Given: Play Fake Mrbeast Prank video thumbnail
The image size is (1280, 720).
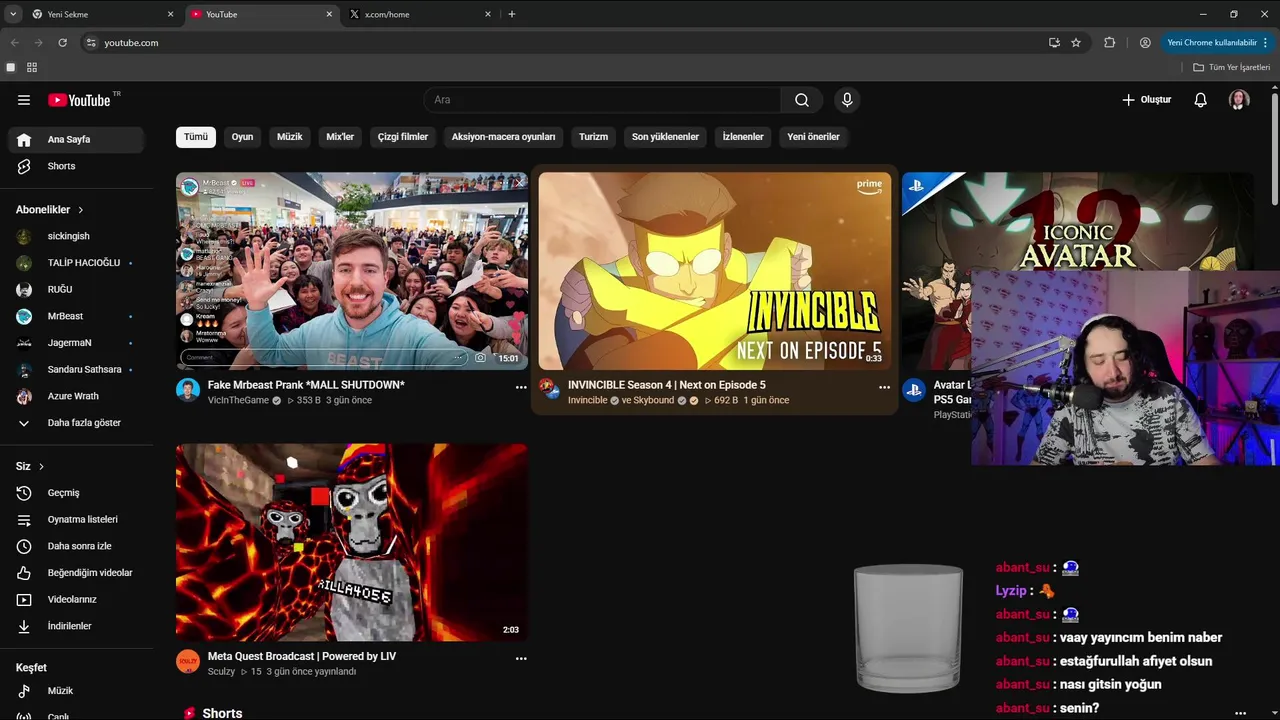Looking at the screenshot, I should tap(352, 271).
